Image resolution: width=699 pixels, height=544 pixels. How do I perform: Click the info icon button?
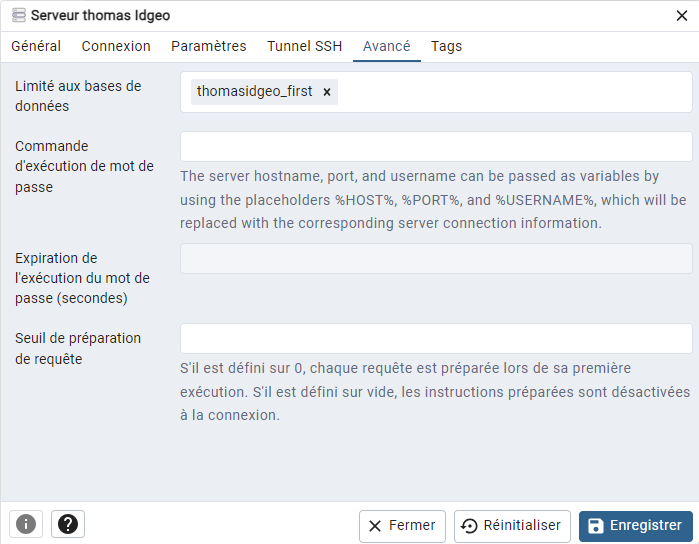pyautogui.click(x=26, y=524)
